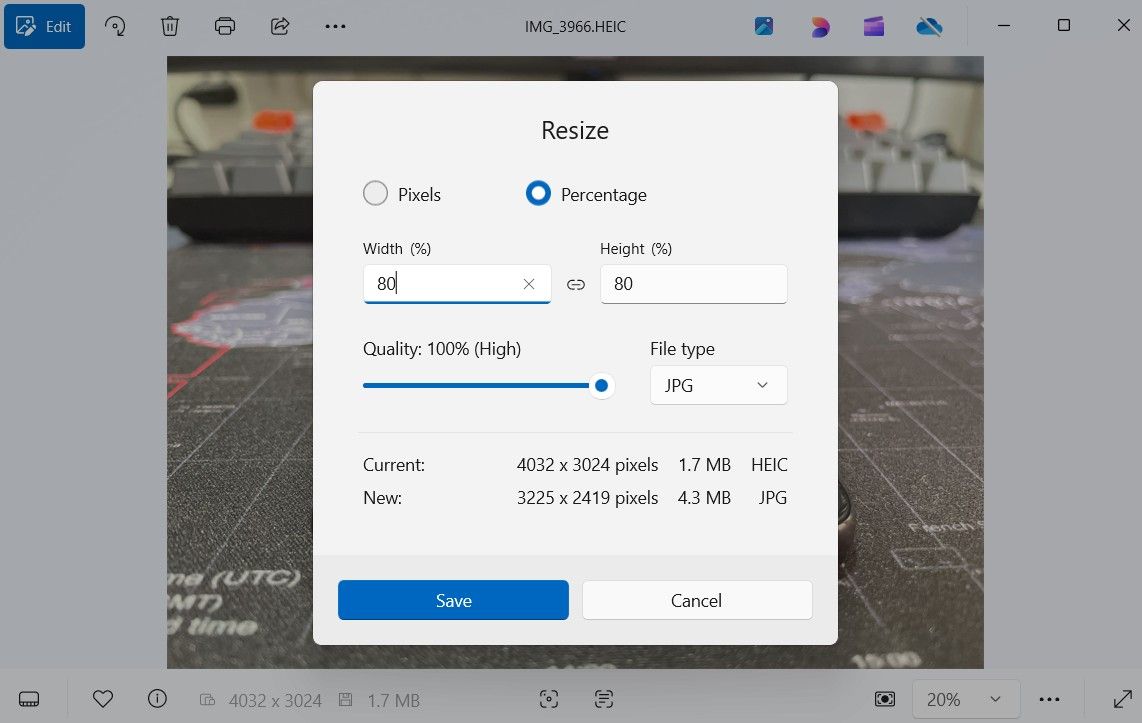Image resolution: width=1142 pixels, height=723 pixels.
Task: Expand the 20% zoom level dropdown
Action: click(x=965, y=699)
